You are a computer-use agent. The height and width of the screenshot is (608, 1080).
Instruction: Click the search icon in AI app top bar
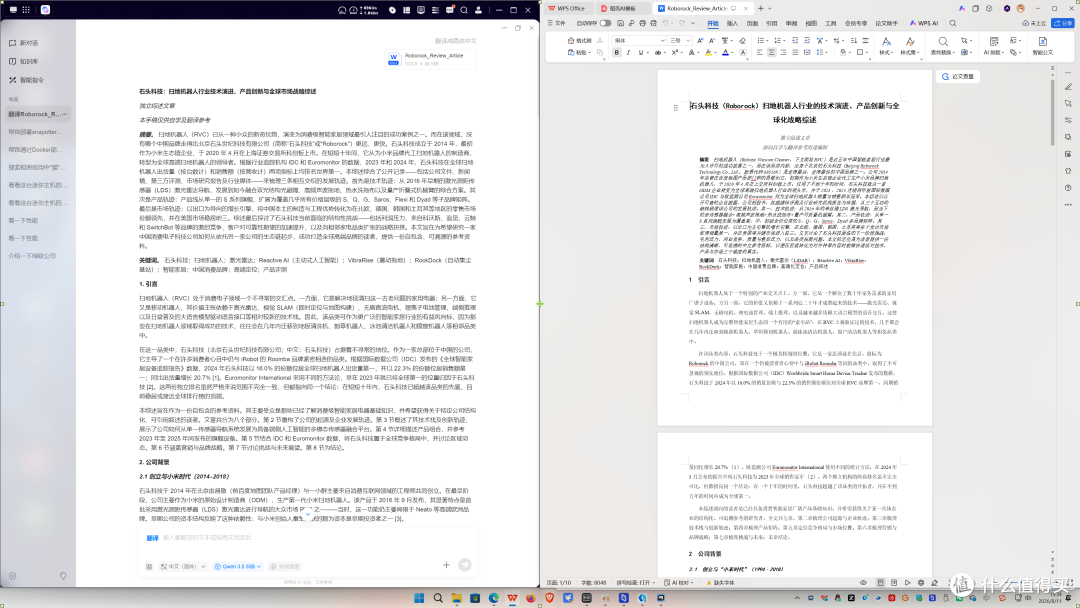point(464,10)
